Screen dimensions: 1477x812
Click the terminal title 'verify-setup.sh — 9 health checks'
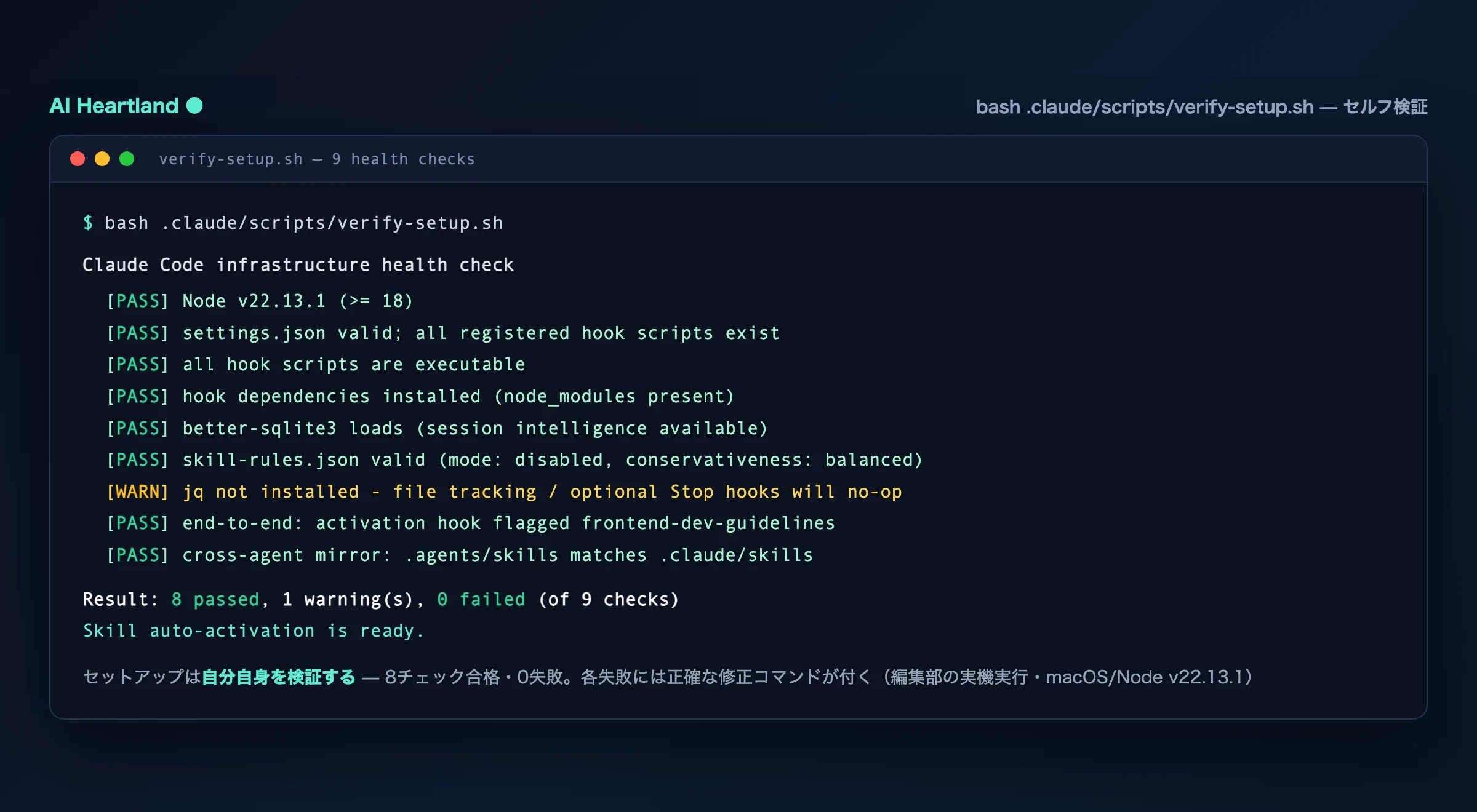point(317,159)
